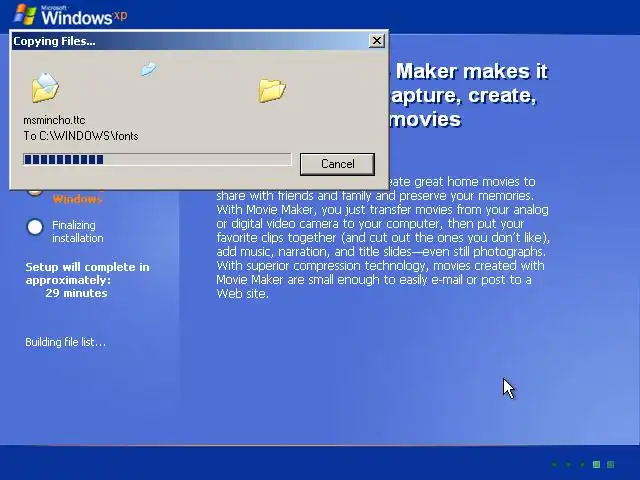Click the destination open folder icon
The image size is (640, 480).
pos(272,90)
